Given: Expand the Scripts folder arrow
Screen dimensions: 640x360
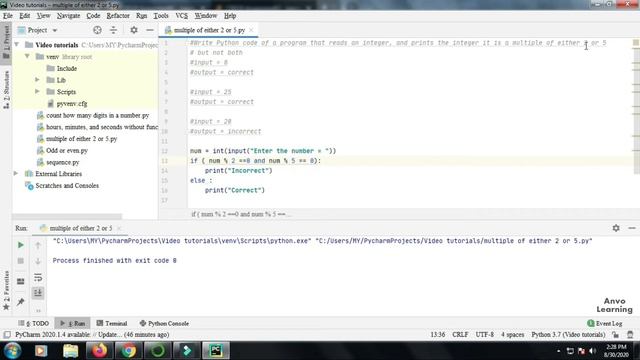Looking at the screenshot, I should pos(37,91).
